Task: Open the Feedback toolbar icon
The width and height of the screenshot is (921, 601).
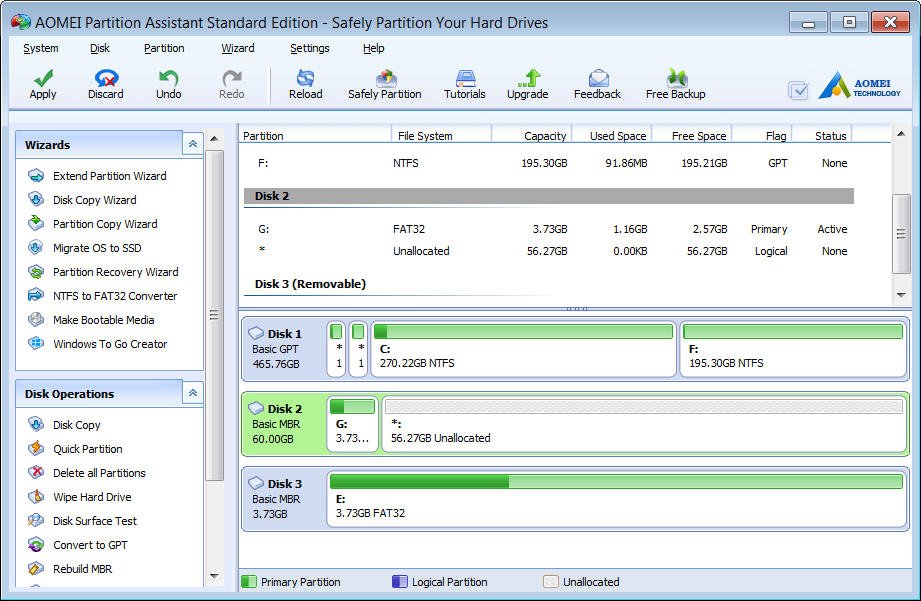Action: coord(598,79)
